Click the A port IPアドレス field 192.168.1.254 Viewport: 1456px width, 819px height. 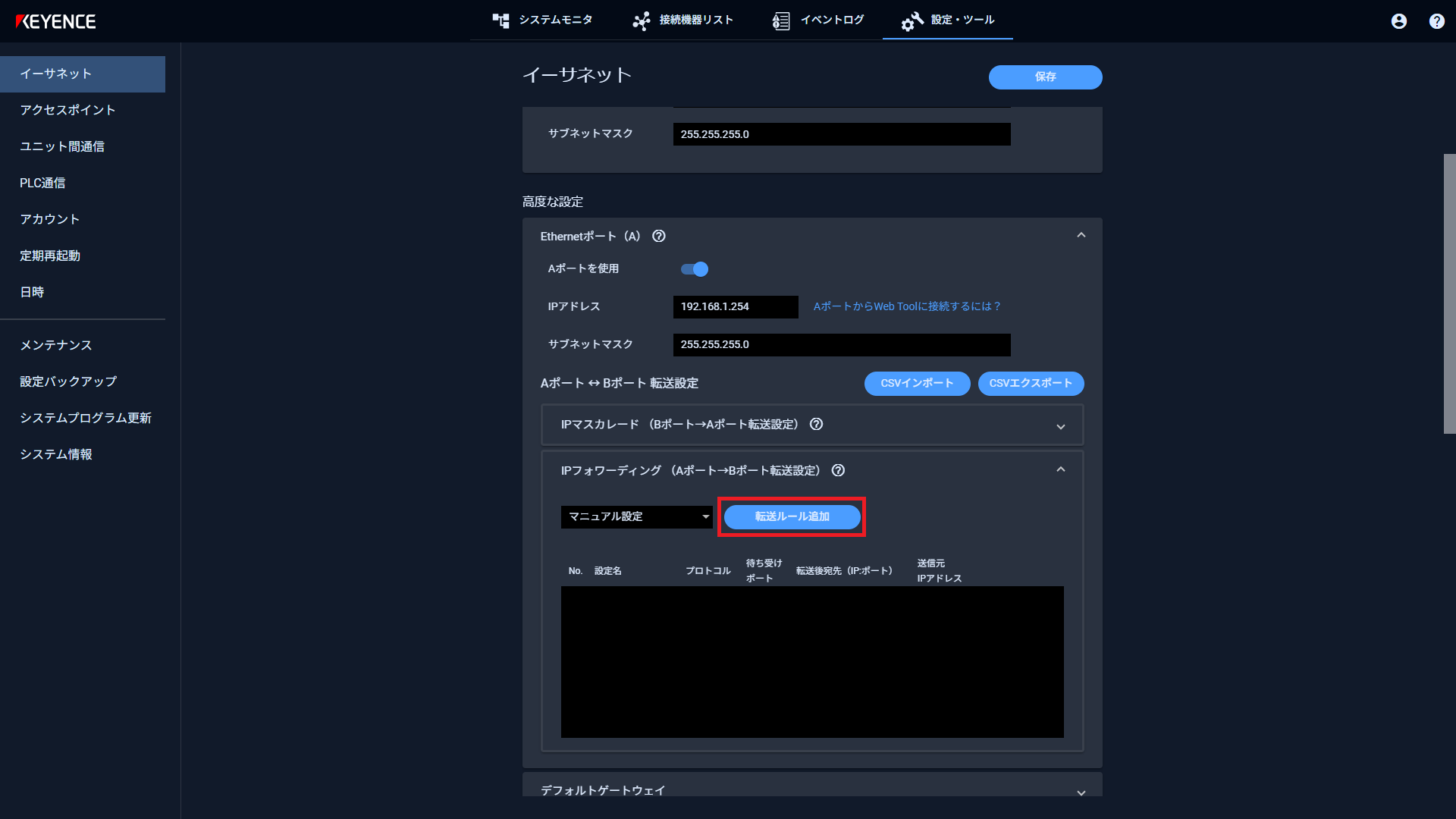736,307
